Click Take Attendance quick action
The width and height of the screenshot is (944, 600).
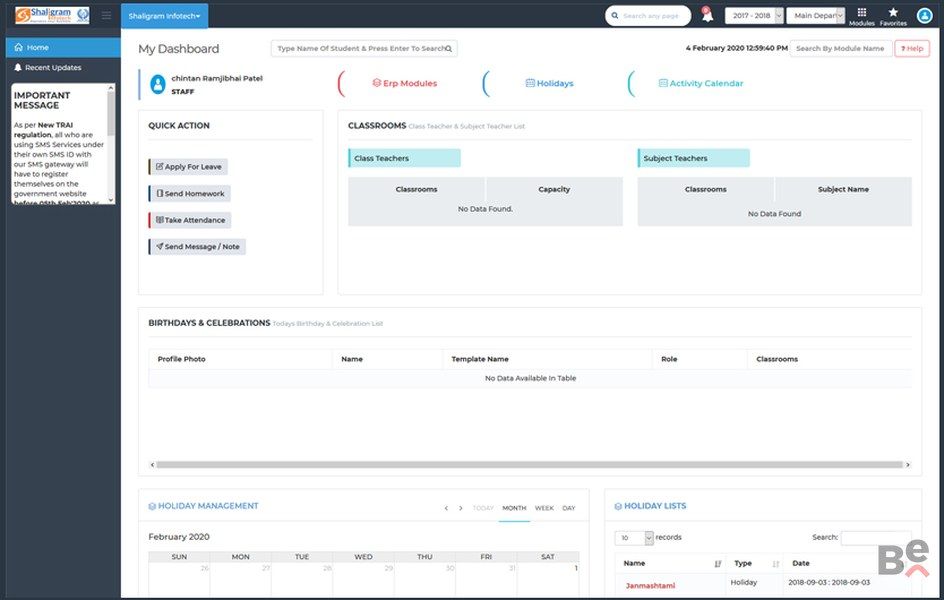(x=190, y=220)
